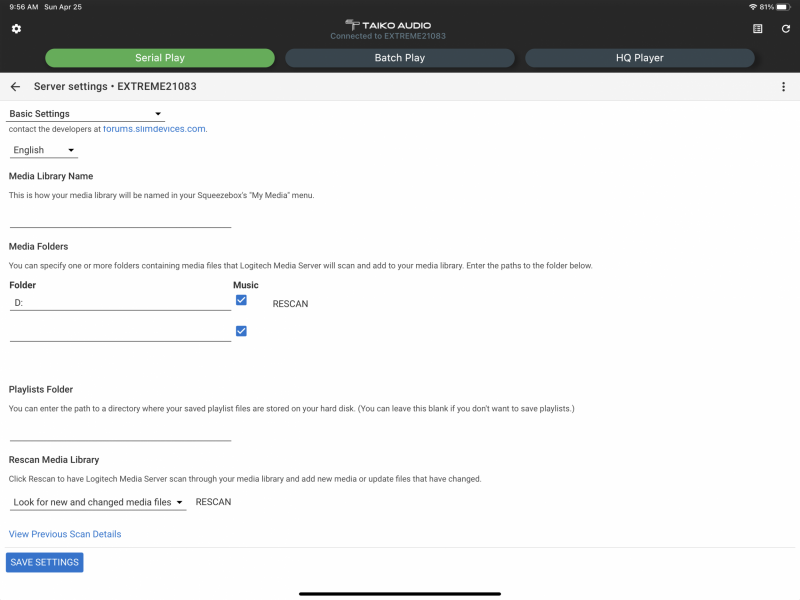Screen dimensions: 800x600
Task: Click the 'Playlists Folder' heading
Action: [41, 389]
